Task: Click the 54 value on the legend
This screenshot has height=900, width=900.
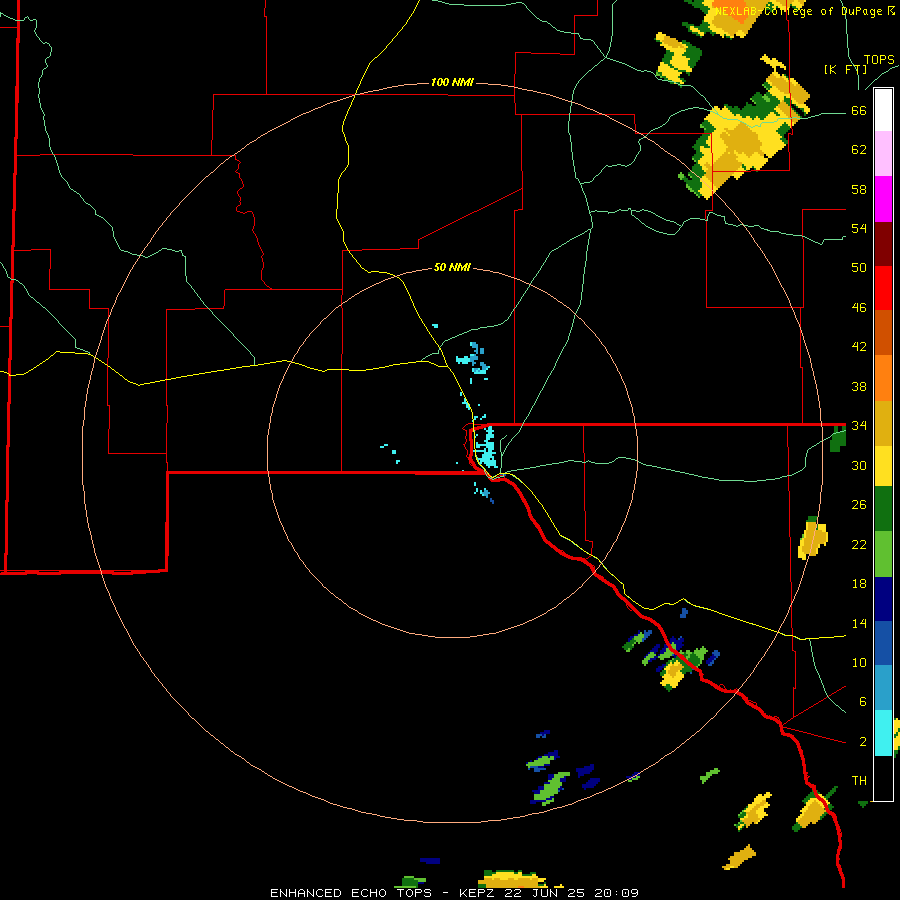Action: point(859,228)
